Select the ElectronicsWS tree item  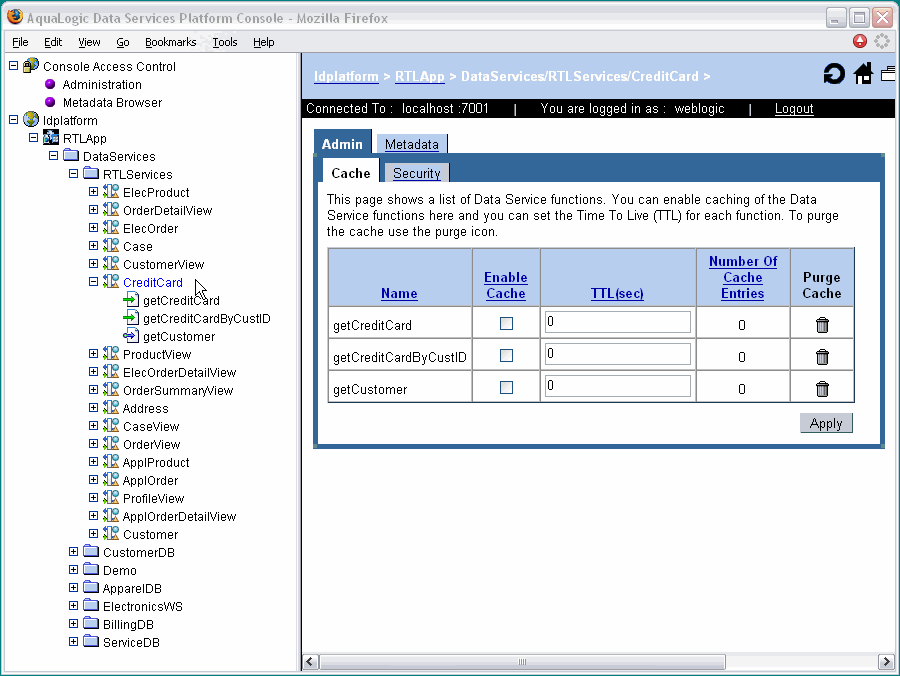tap(143, 607)
